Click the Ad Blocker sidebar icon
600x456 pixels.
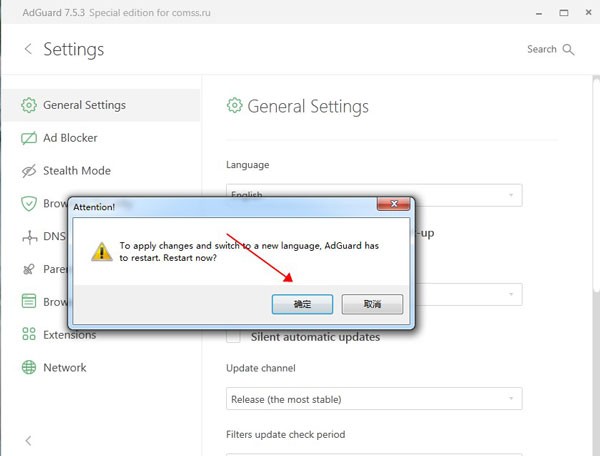pos(27,138)
